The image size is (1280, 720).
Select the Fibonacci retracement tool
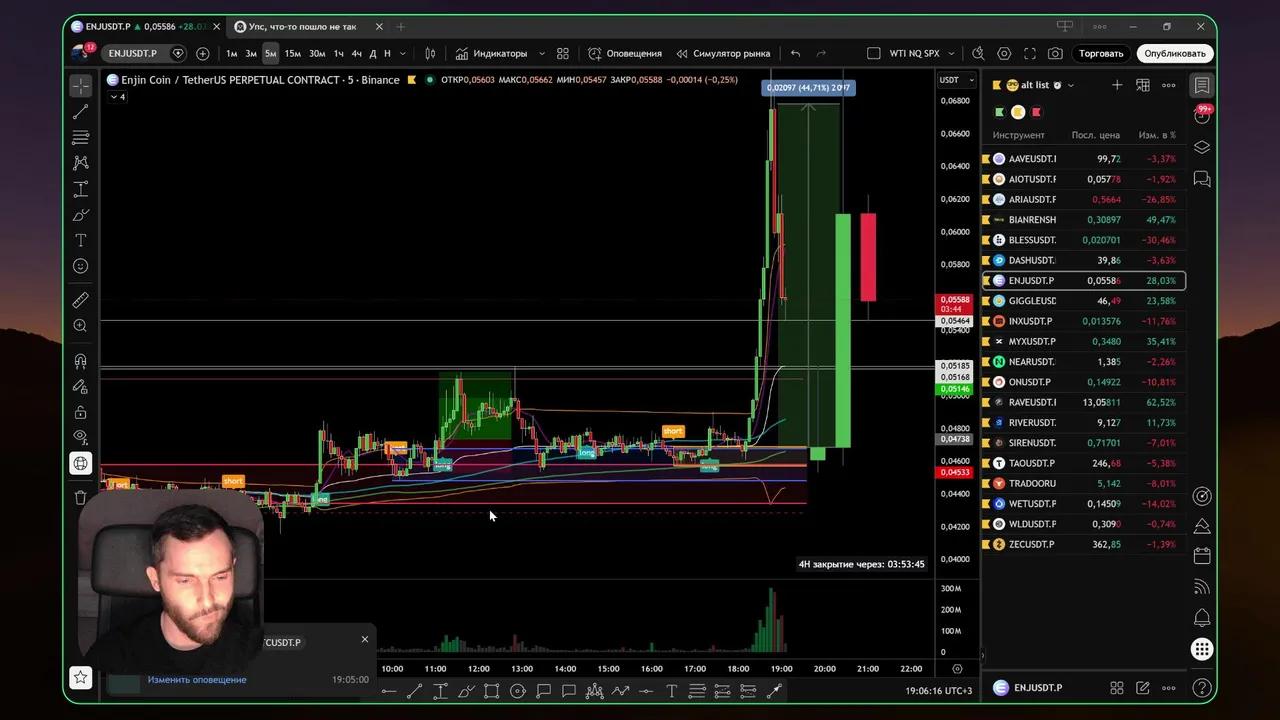click(81, 137)
